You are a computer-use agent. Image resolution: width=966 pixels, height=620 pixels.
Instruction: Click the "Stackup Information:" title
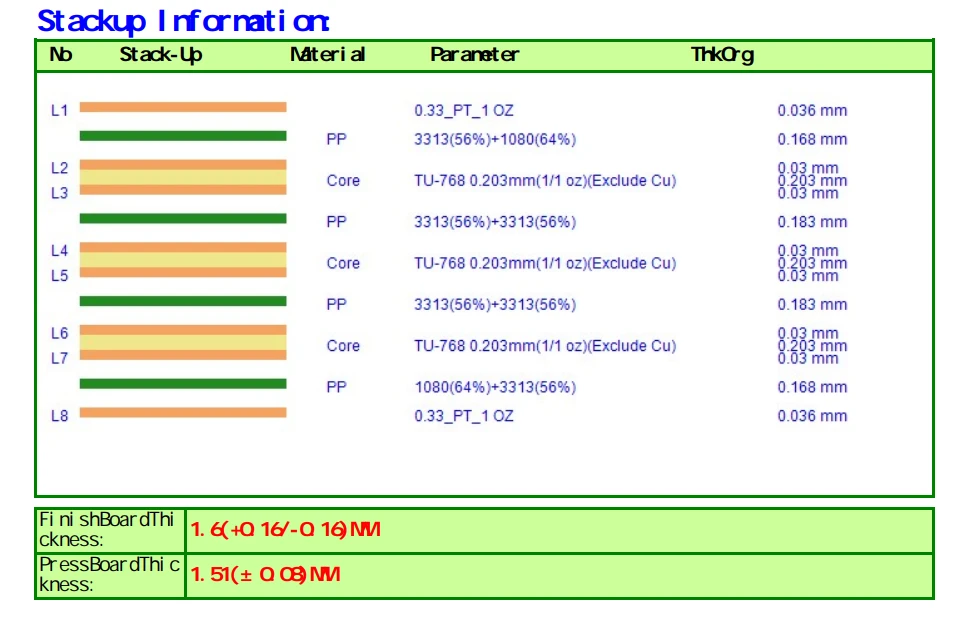(184, 21)
